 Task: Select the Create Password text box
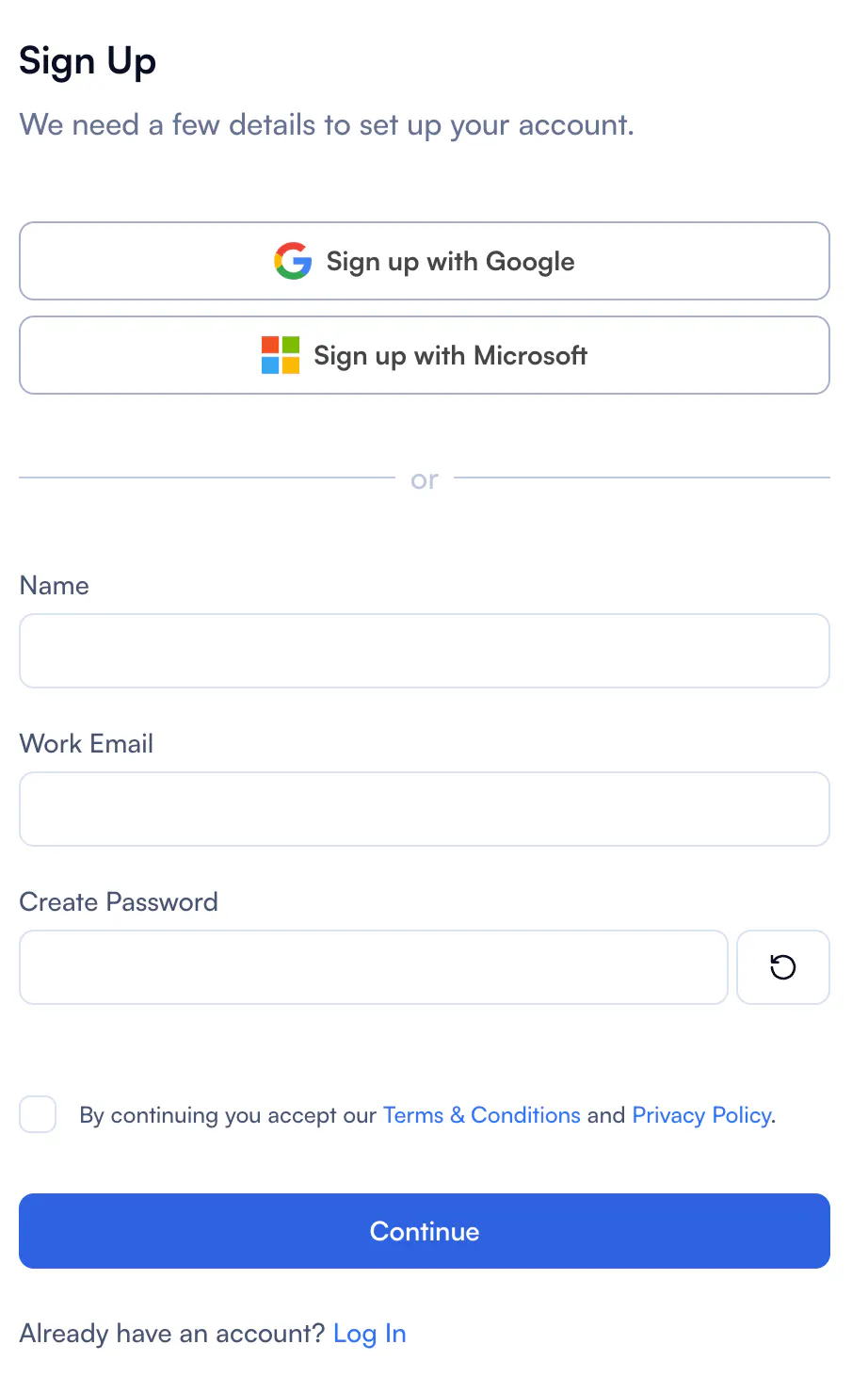[x=373, y=967]
